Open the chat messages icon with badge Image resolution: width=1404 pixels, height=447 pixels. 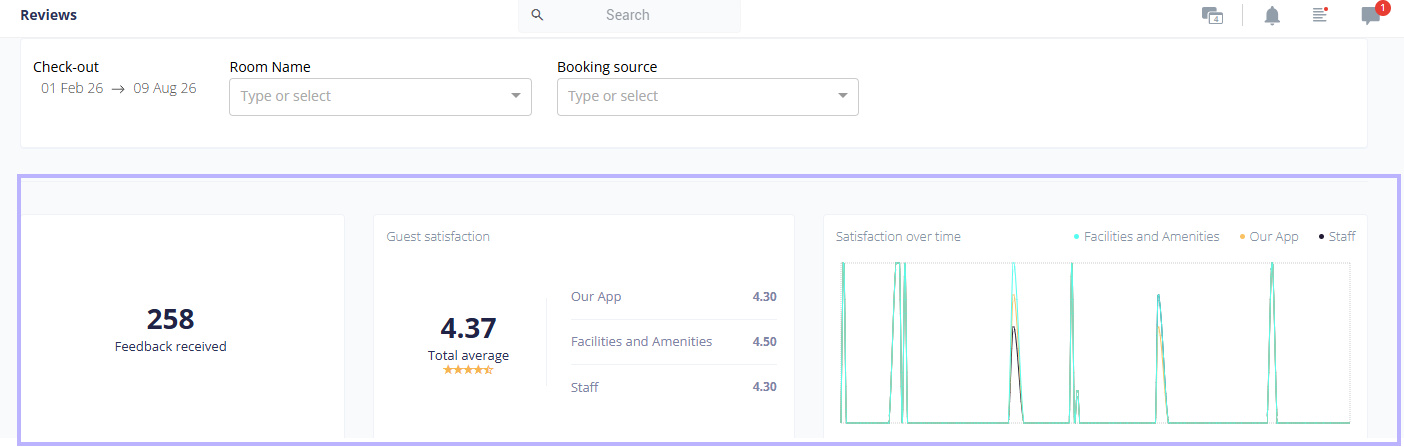[1371, 15]
